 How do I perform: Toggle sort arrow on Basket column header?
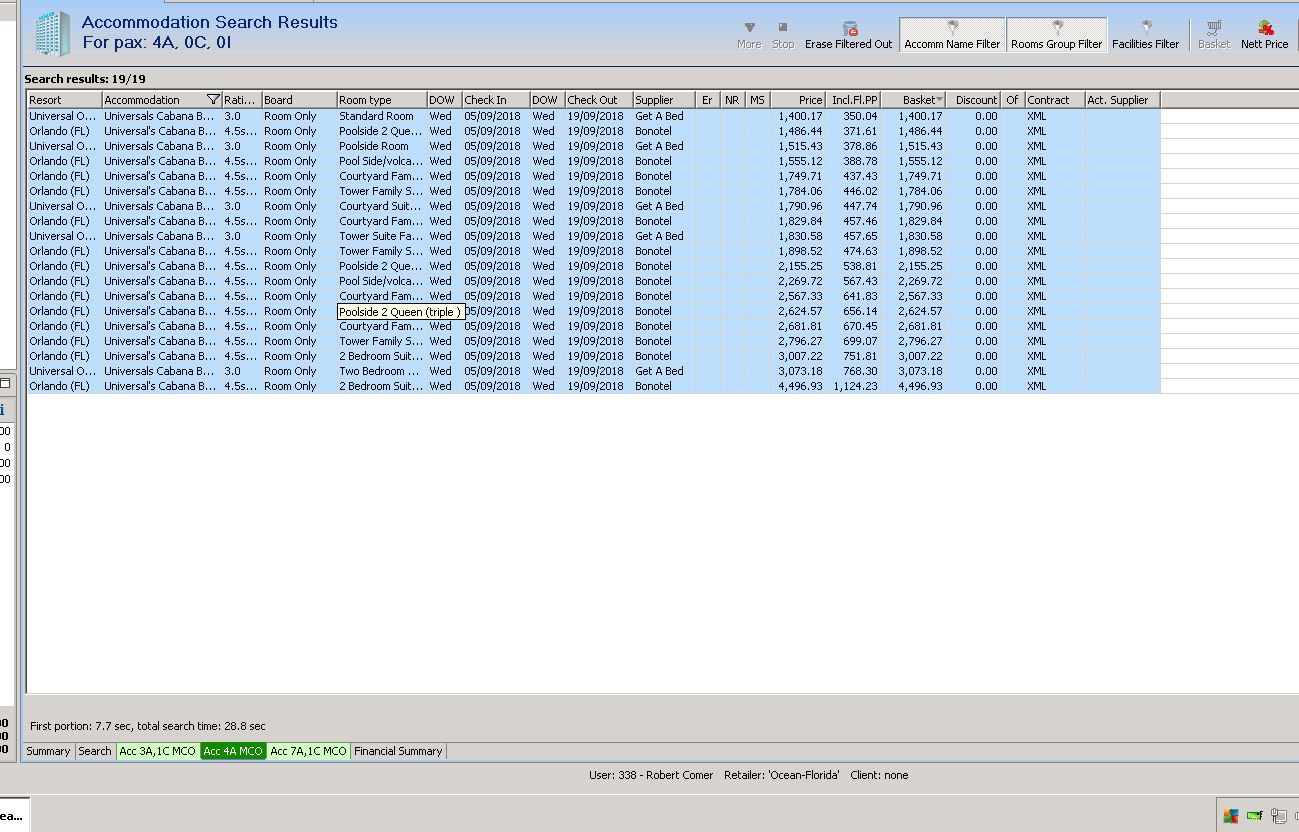(939, 100)
